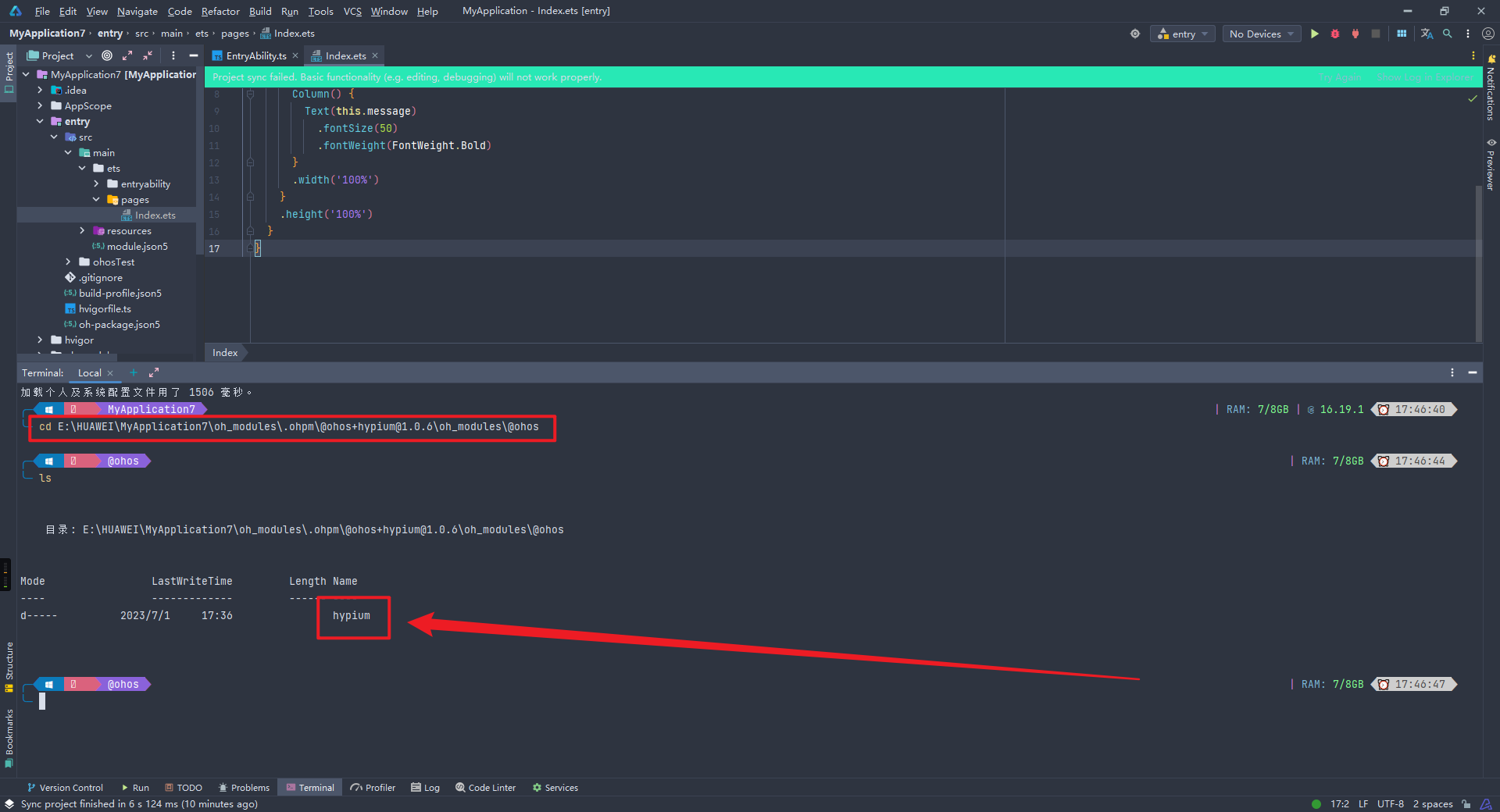Collapse the entry module node
The width and height of the screenshot is (1500, 812).
coord(40,121)
